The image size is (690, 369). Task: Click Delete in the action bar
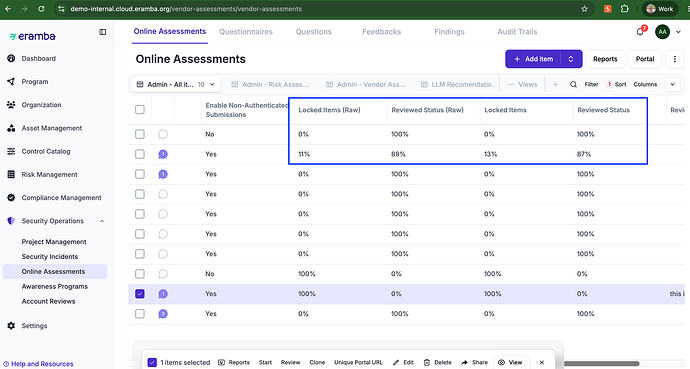pyautogui.click(x=438, y=362)
